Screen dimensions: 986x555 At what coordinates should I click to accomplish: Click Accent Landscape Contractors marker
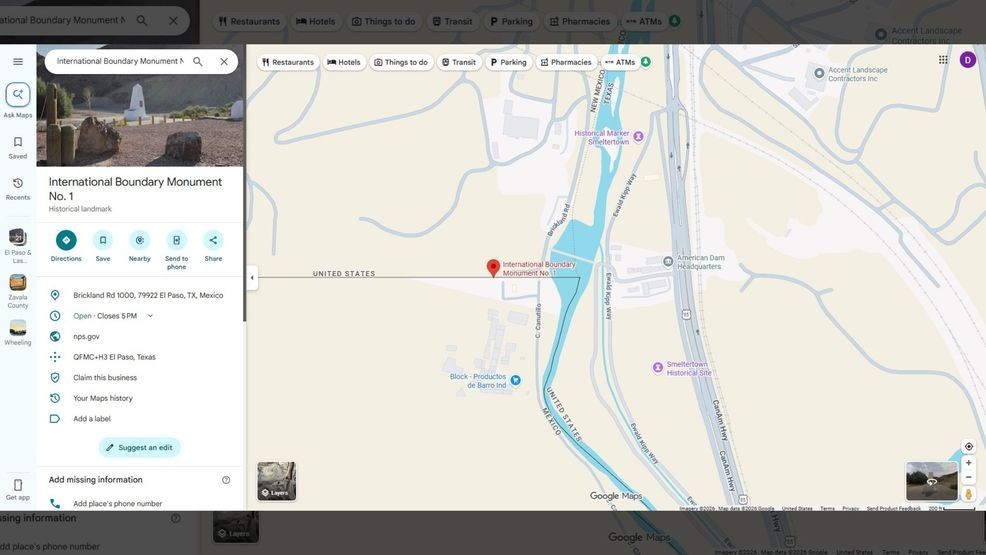pos(819,73)
